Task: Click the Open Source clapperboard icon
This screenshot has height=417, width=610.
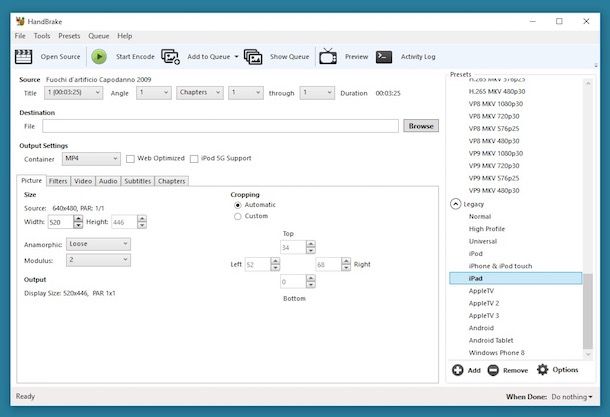Action: 24,57
